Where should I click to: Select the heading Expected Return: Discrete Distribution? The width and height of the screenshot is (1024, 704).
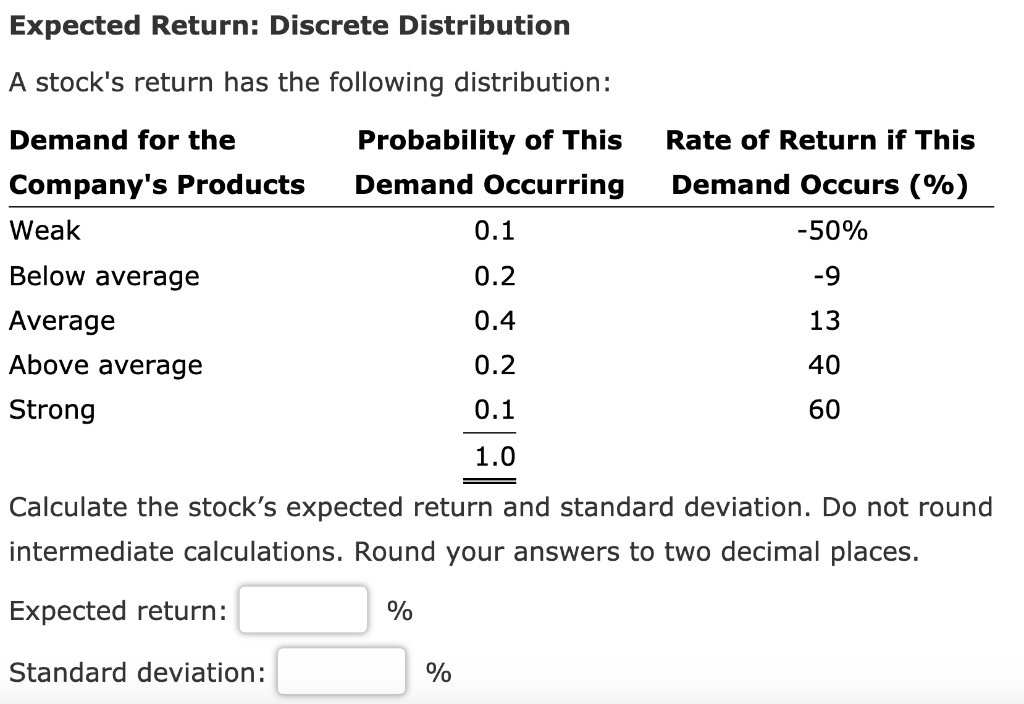pyautogui.click(x=289, y=25)
